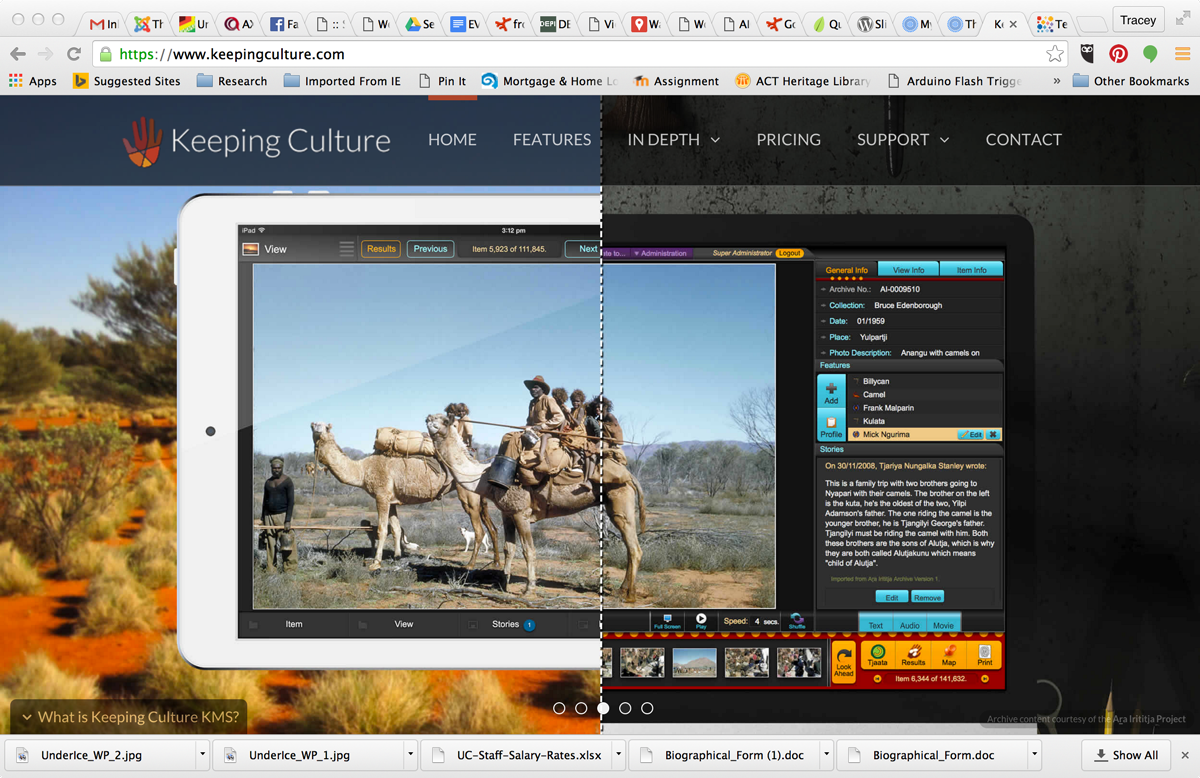Image resolution: width=1200 pixels, height=778 pixels.
Task: Go to the PRICING page
Action: point(788,140)
